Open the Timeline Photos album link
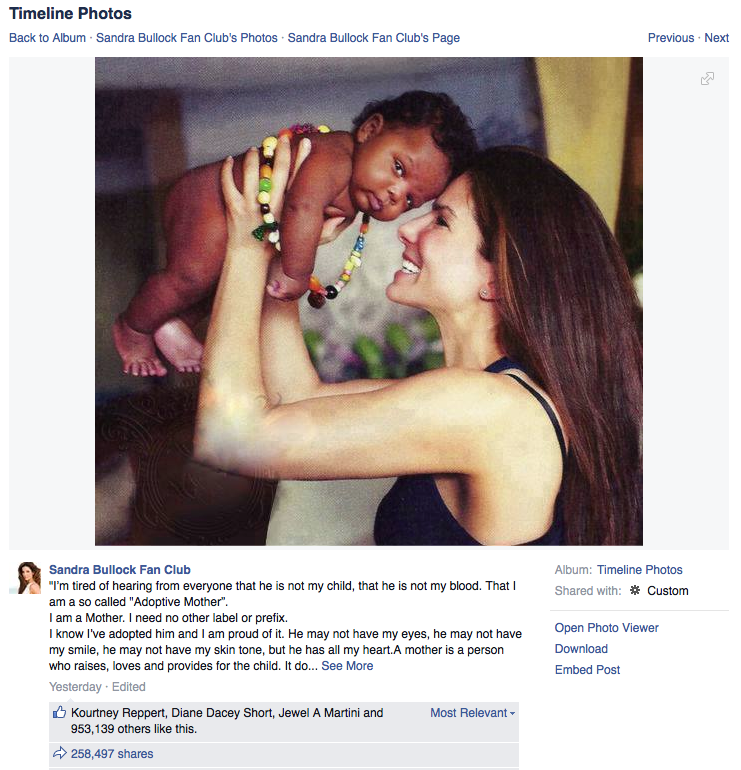The height and width of the screenshot is (770, 741). (640, 570)
